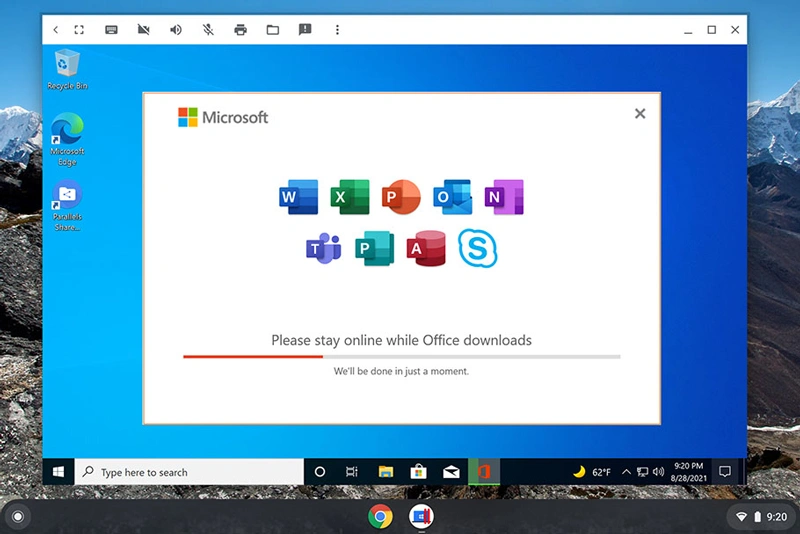Image resolution: width=800 pixels, height=534 pixels.
Task: Click the Parallels Desktop shelf icon
Action: pos(421,517)
